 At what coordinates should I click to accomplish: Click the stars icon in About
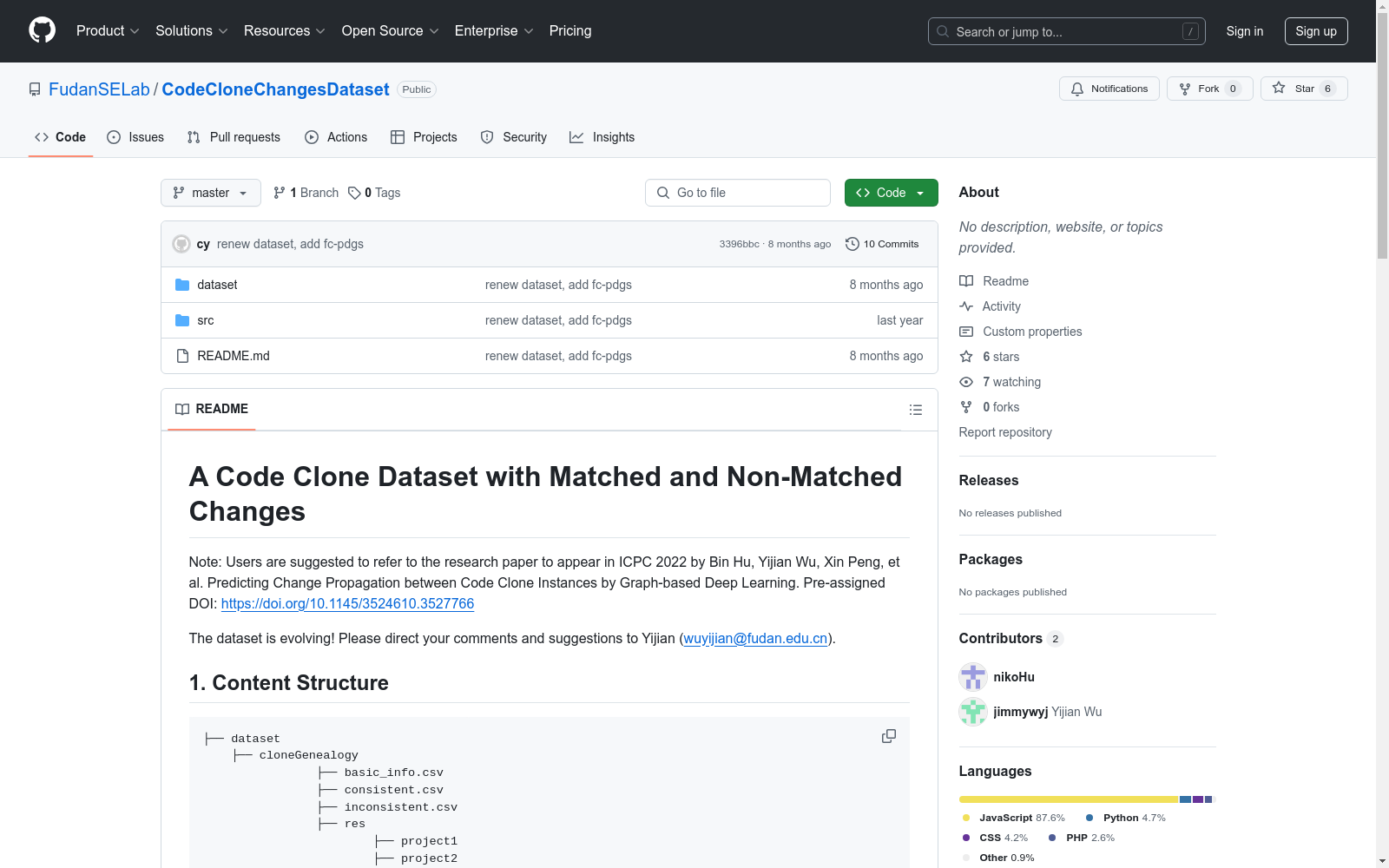click(x=966, y=357)
